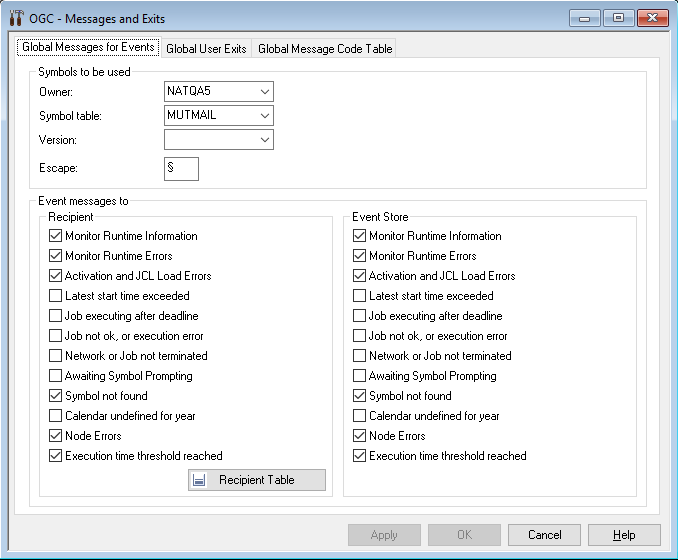Expand the Symbol table dropdown
The width and height of the screenshot is (678, 560).
click(x=264, y=116)
